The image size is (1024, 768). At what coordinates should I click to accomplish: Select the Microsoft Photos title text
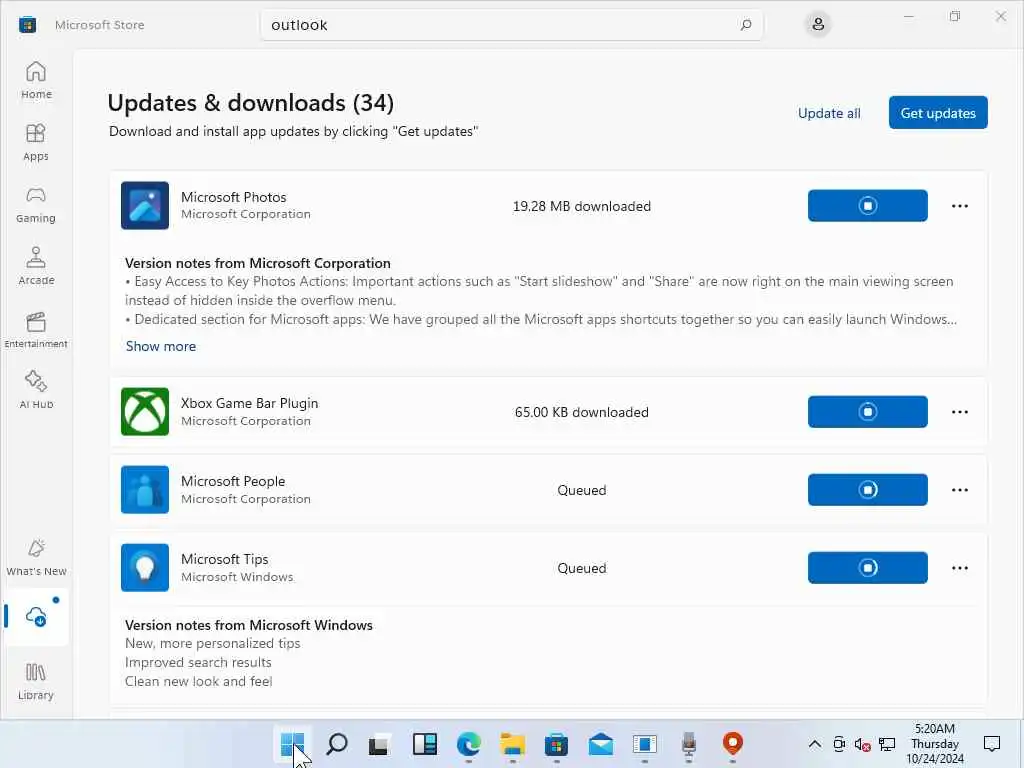(233, 197)
